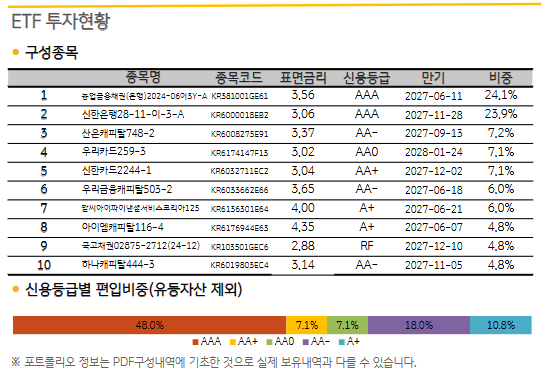Select the ETF 투자현황 page title
This screenshot has width=545, height=370.
click(61, 21)
